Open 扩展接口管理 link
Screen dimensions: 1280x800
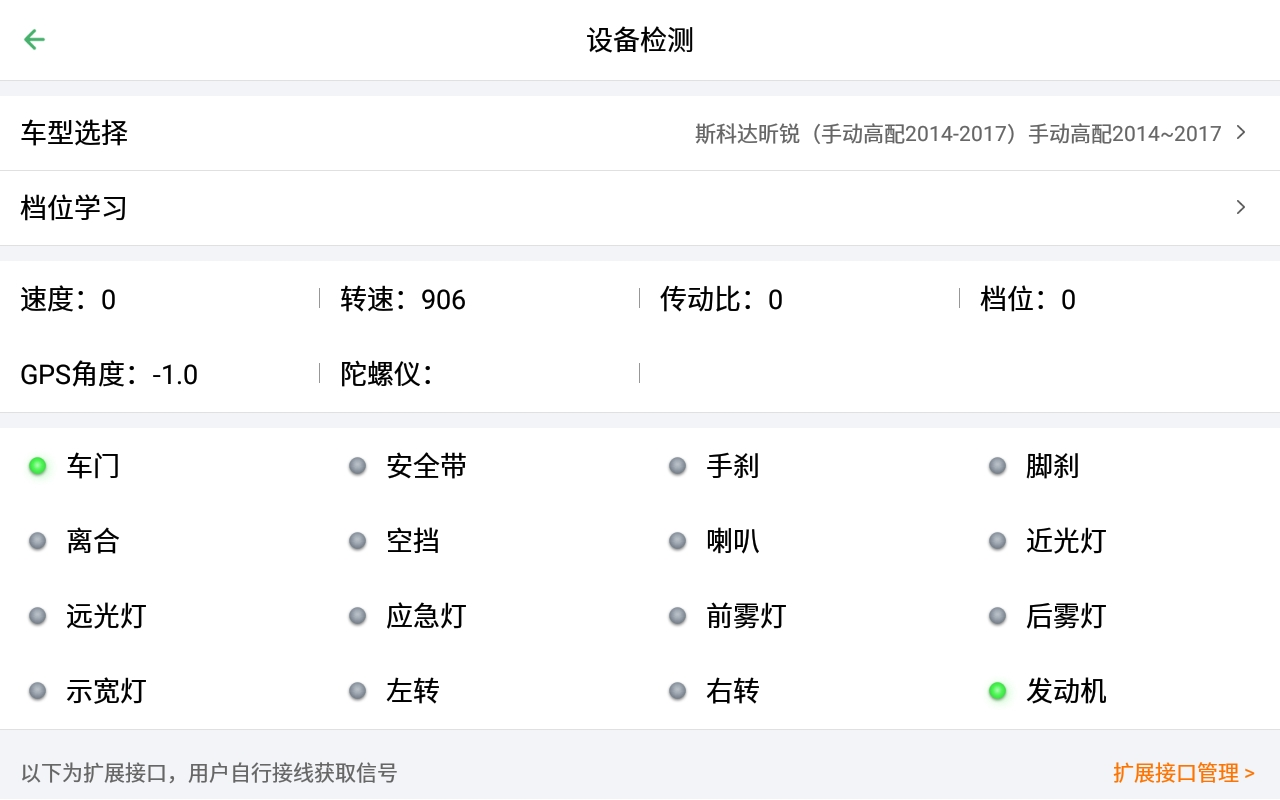pyautogui.click(x=1183, y=773)
